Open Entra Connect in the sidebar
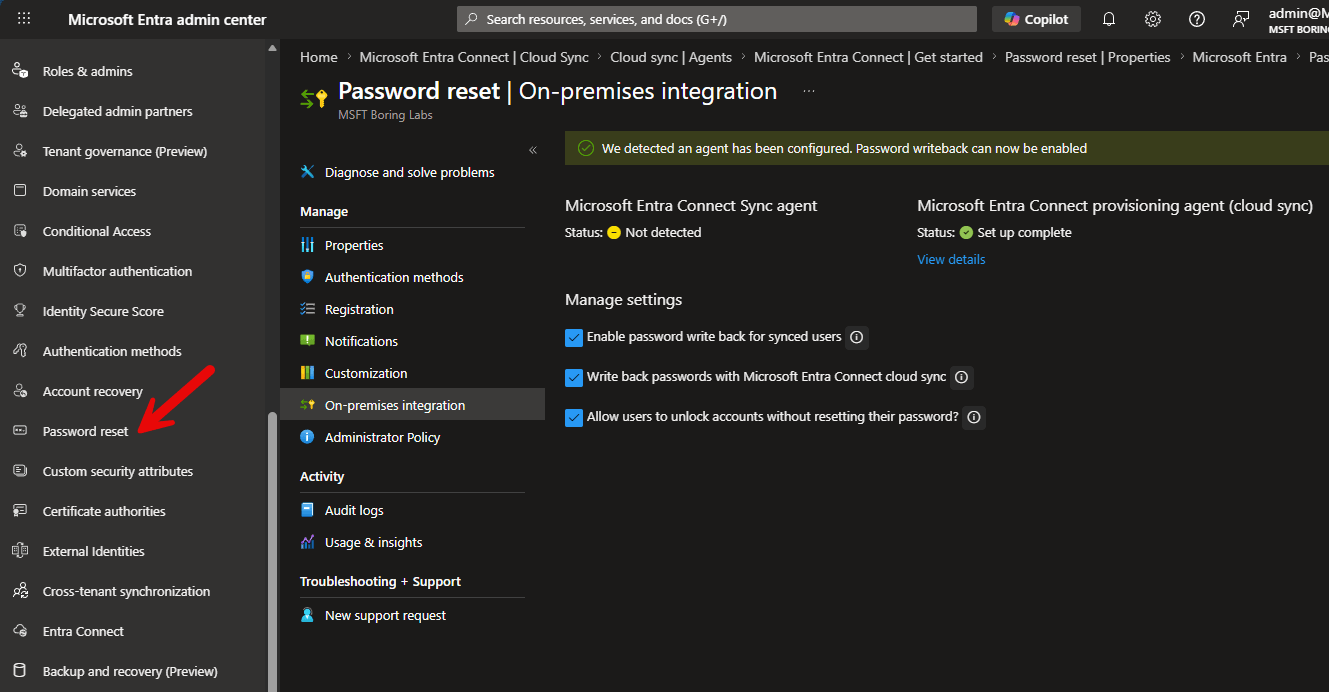The image size is (1329, 692). point(83,631)
